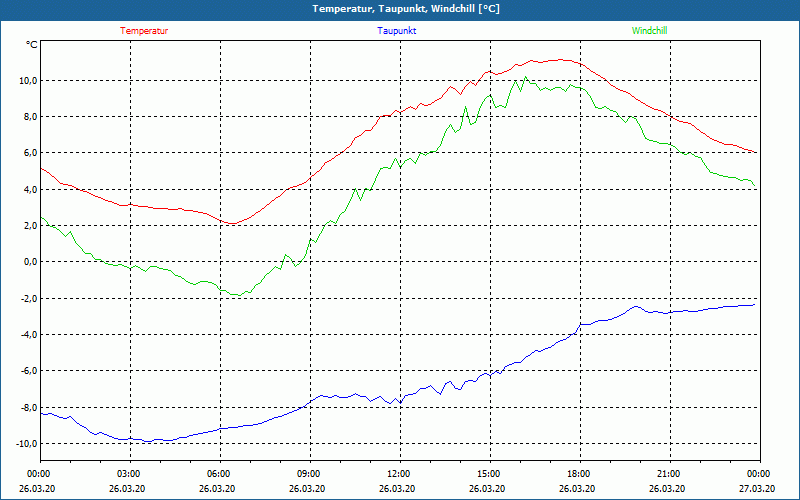Click the 09:00 time axis label
Image resolution: width=800 pixels, height=500 pixels.
pos(310,474)
